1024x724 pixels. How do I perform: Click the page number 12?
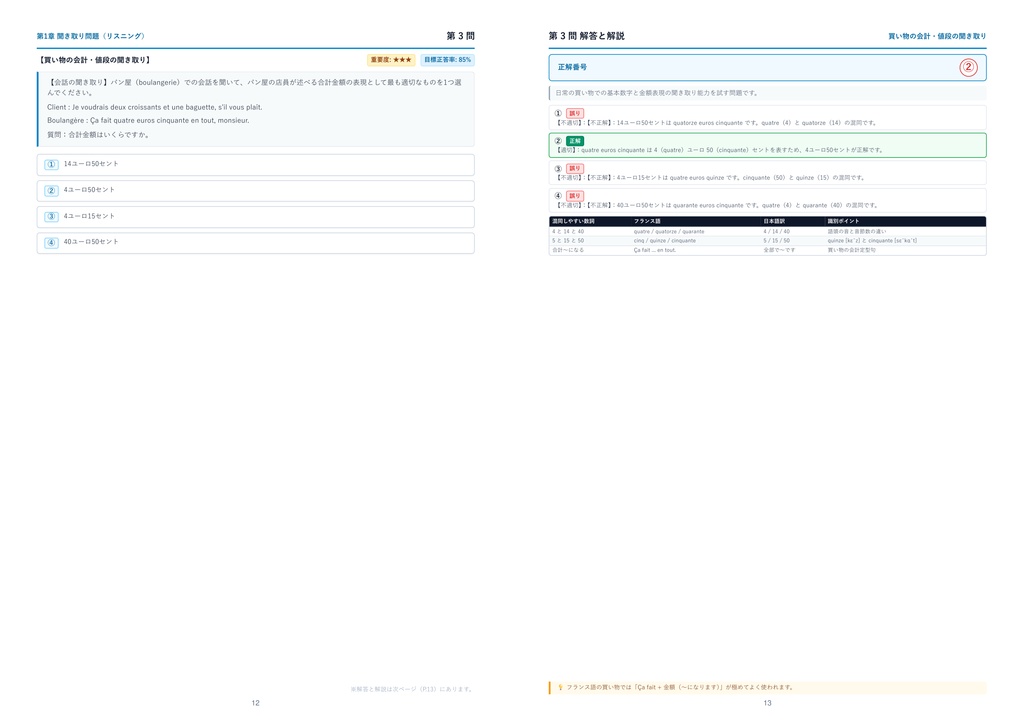pos(255,703)
